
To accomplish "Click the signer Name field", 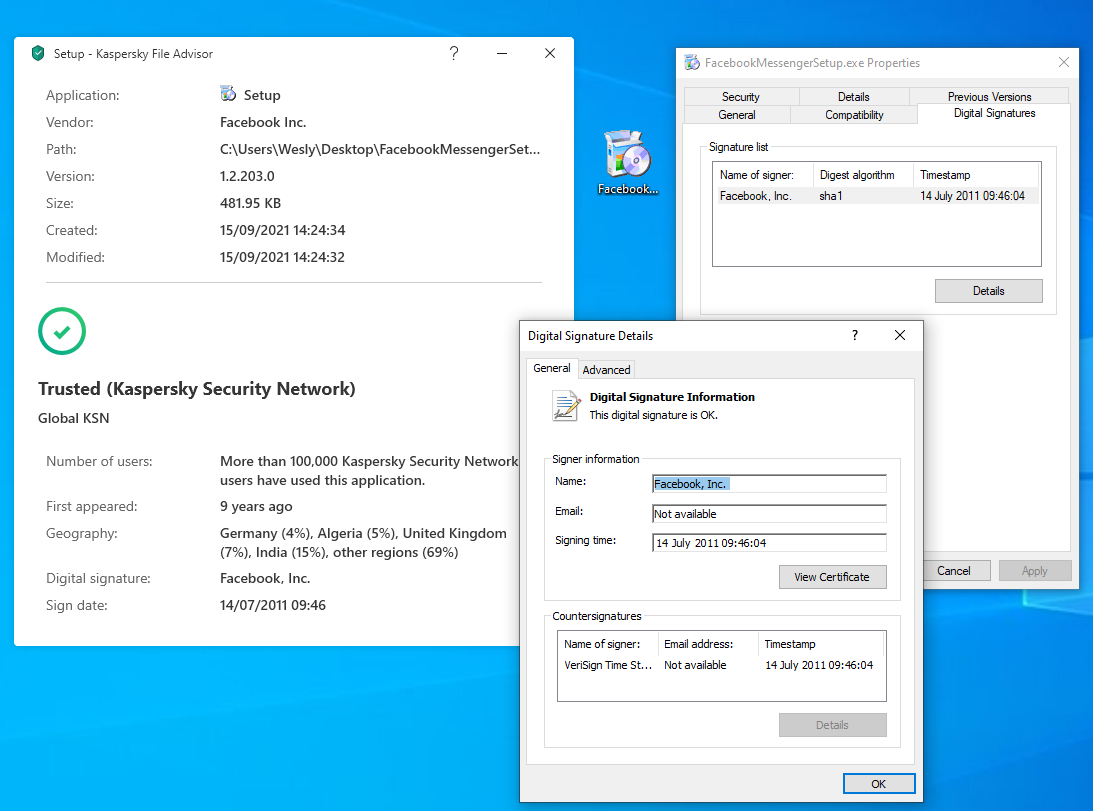I will [x=770, y=484].
